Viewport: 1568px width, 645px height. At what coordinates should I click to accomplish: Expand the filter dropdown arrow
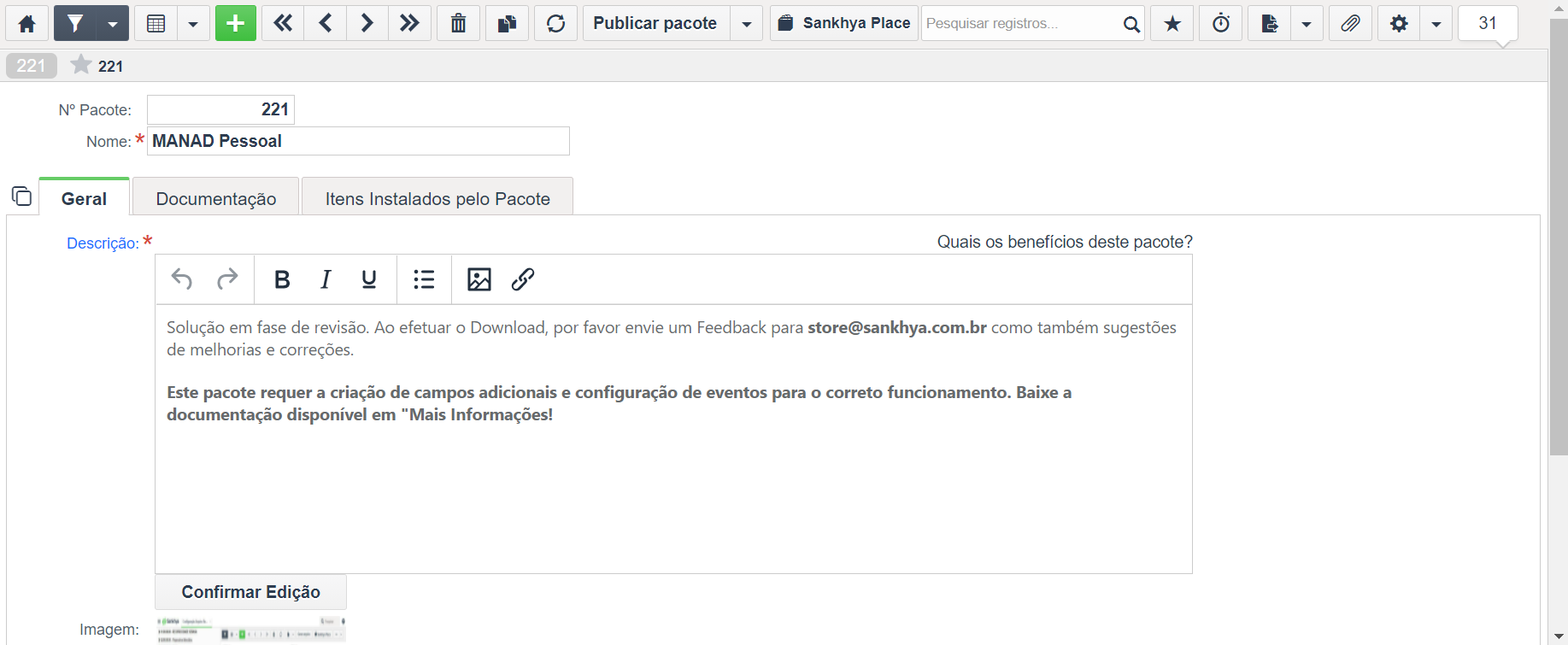tap(113, 23)
